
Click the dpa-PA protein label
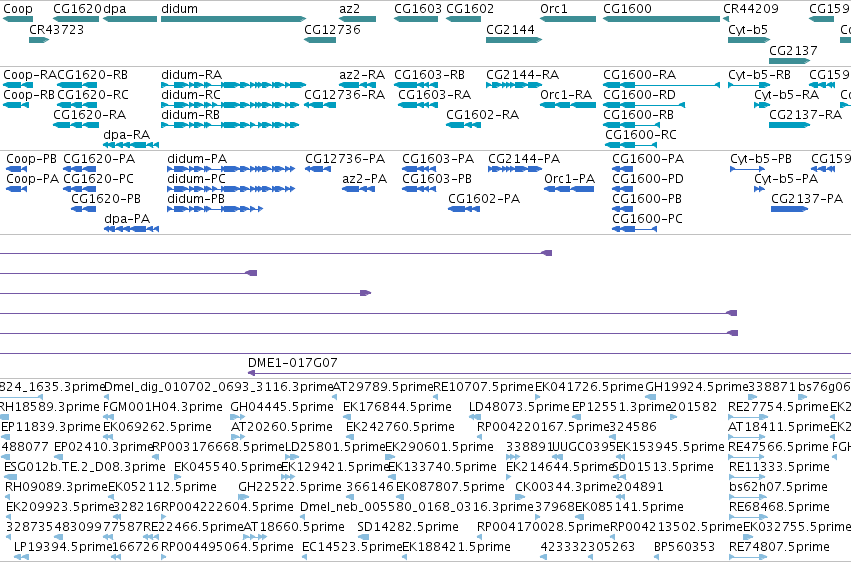(126, 219)
